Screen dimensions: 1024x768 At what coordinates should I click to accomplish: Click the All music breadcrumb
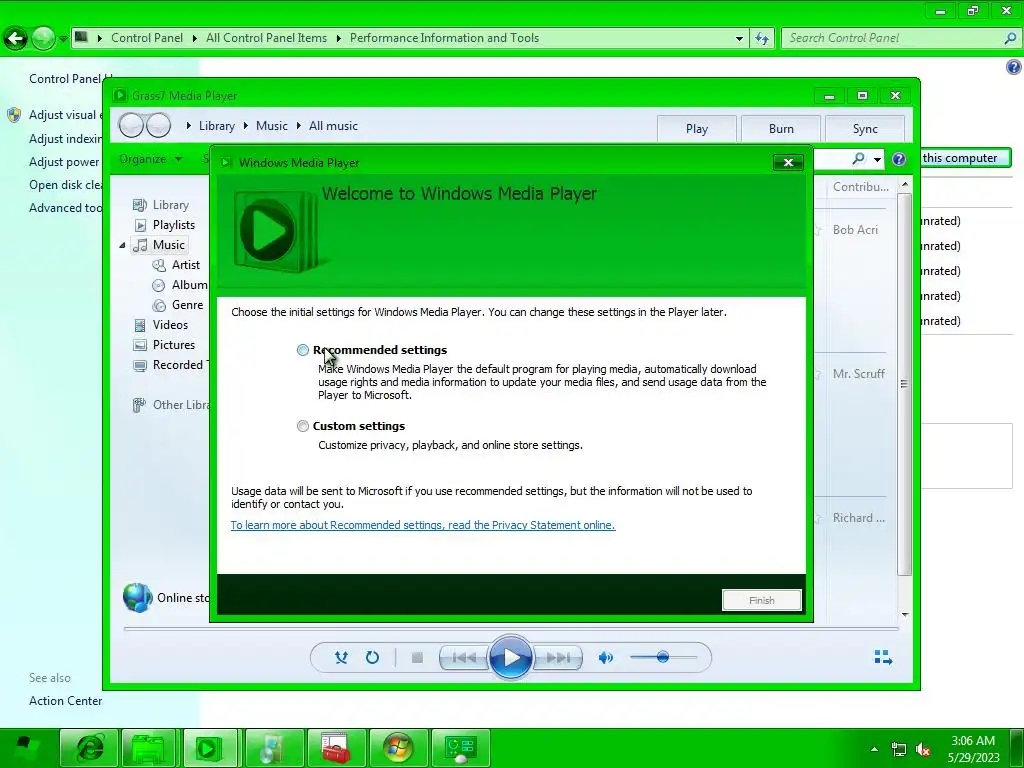click(x=333, y=126)
